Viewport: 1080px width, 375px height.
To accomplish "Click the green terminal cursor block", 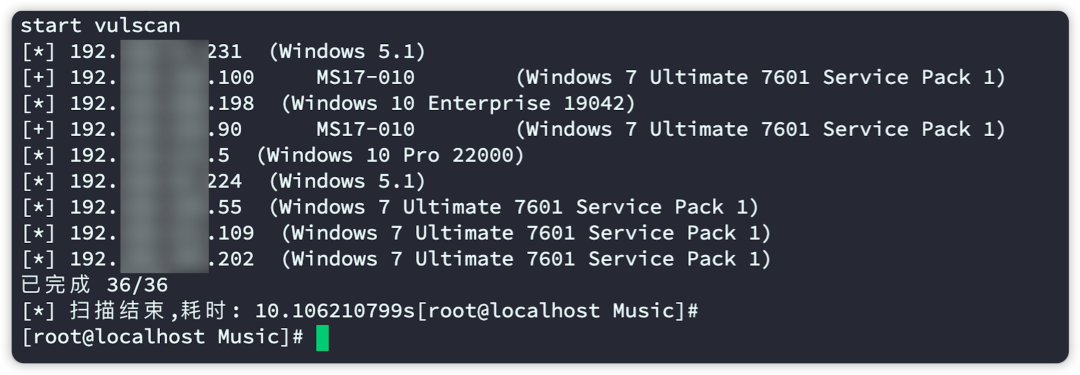I will 322,337.
